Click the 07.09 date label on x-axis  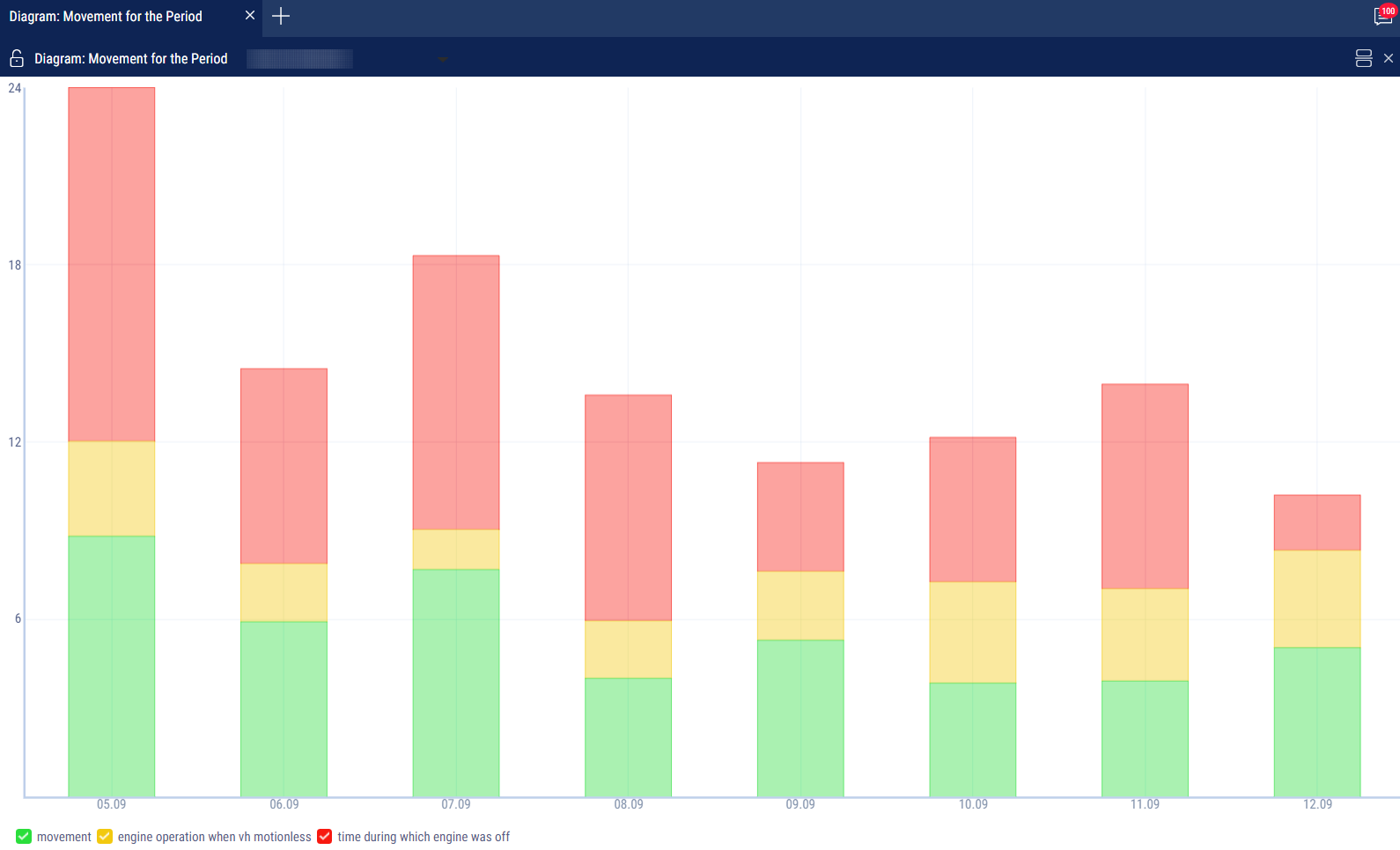456,804
